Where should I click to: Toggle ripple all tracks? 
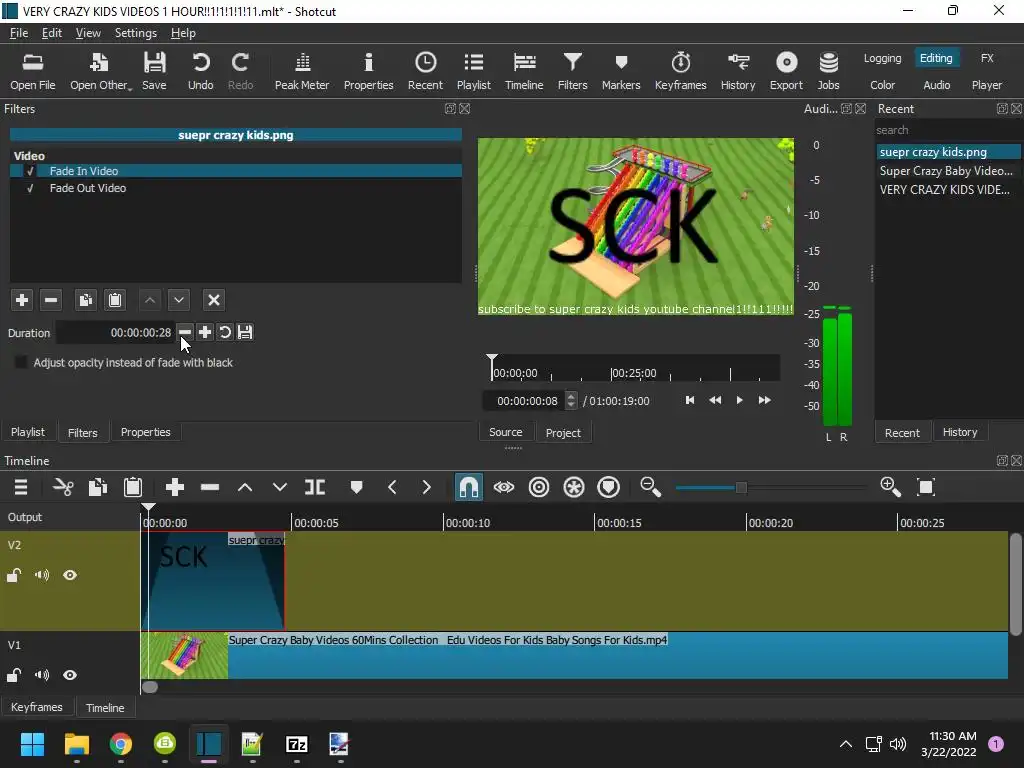click(x=574, y=487)
